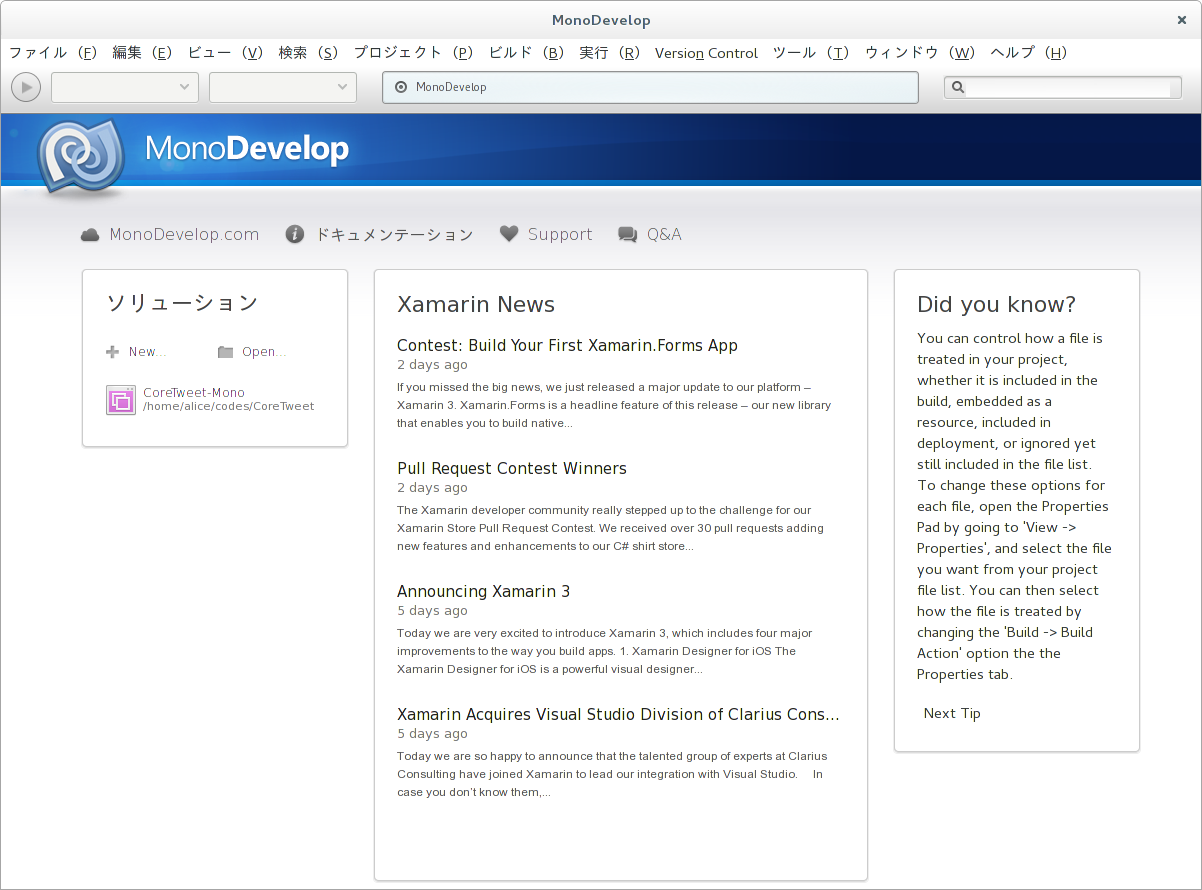Visit the MonoDevelop.com link
The image size is (1202, 890).
pyautogui.click(x=184, y=235)
